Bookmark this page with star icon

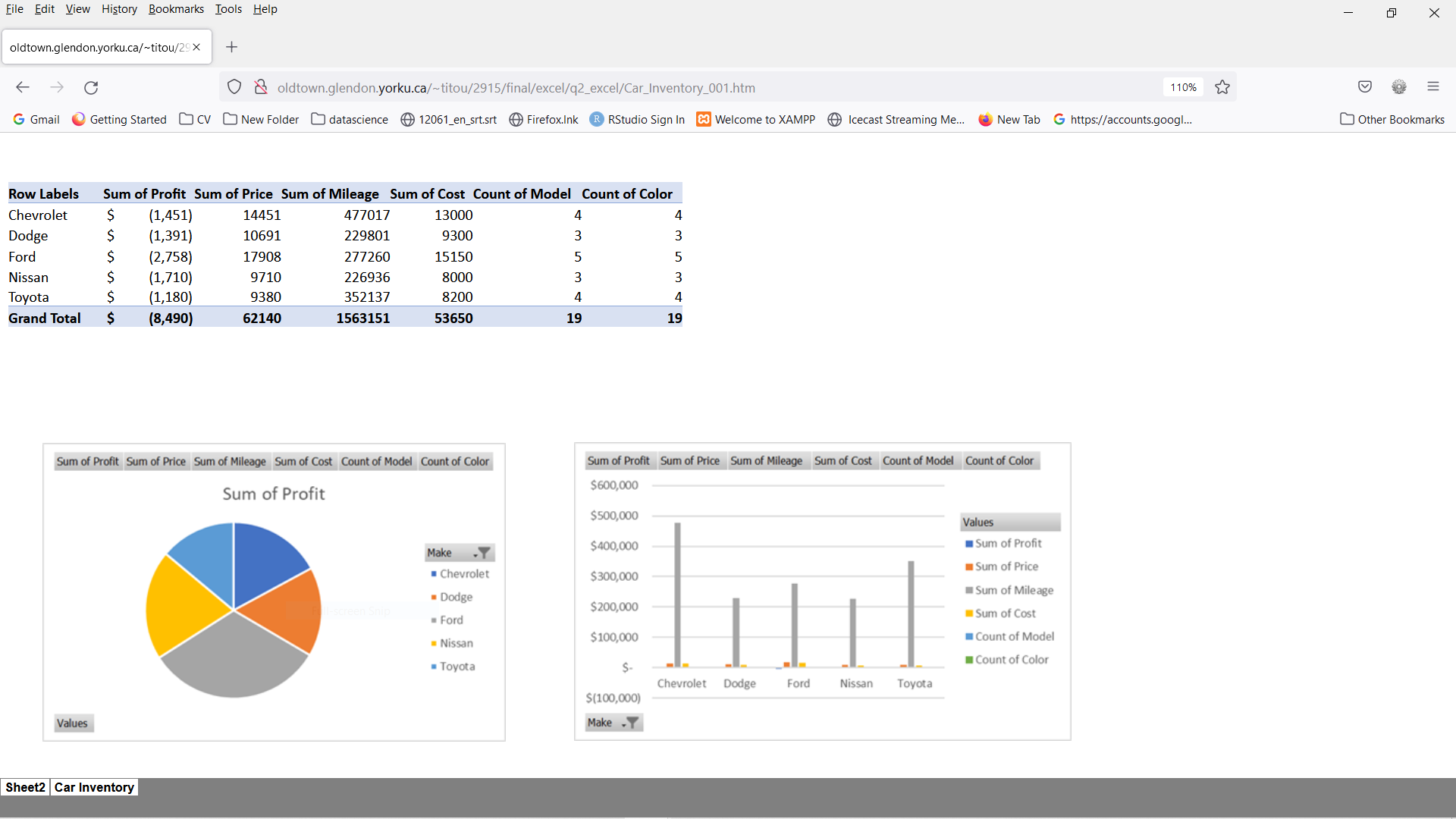click(1222, 87)
